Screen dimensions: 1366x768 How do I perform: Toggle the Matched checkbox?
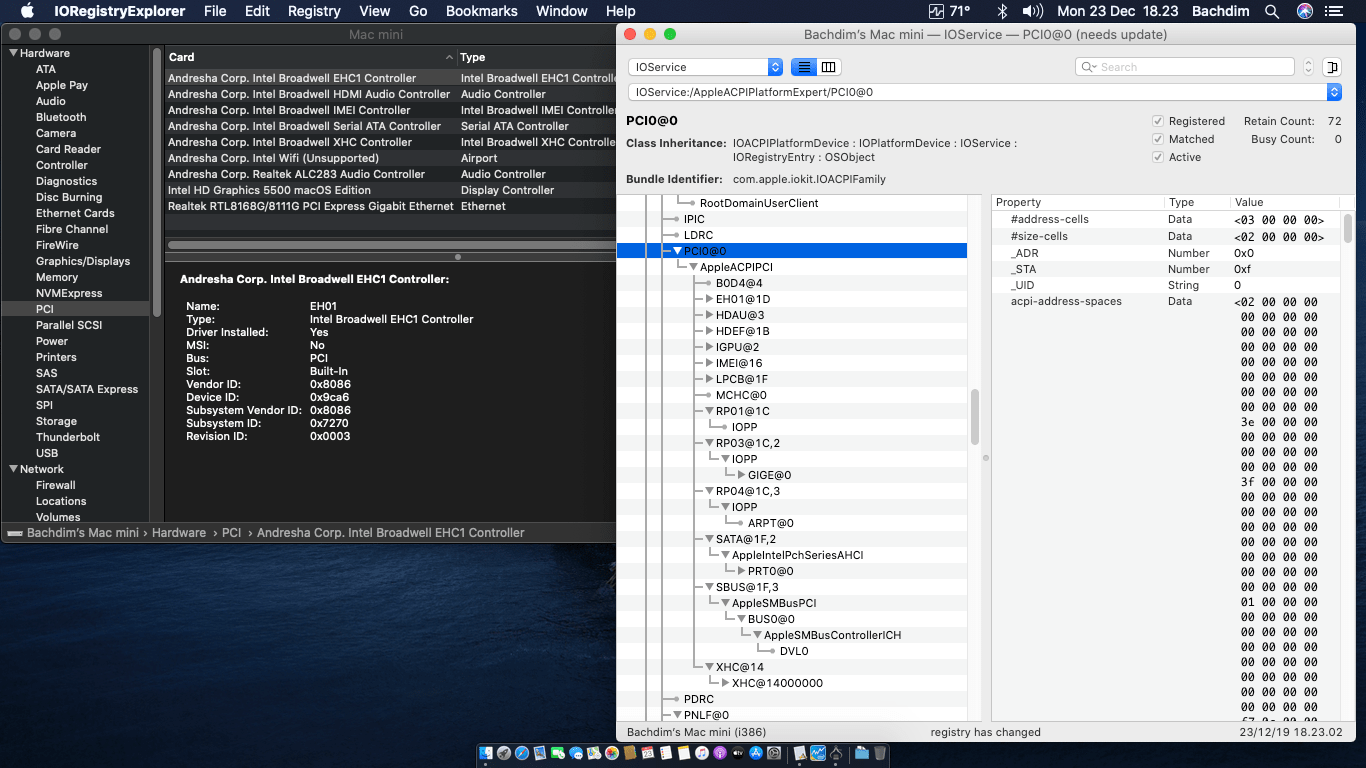tap(1158, 139)
